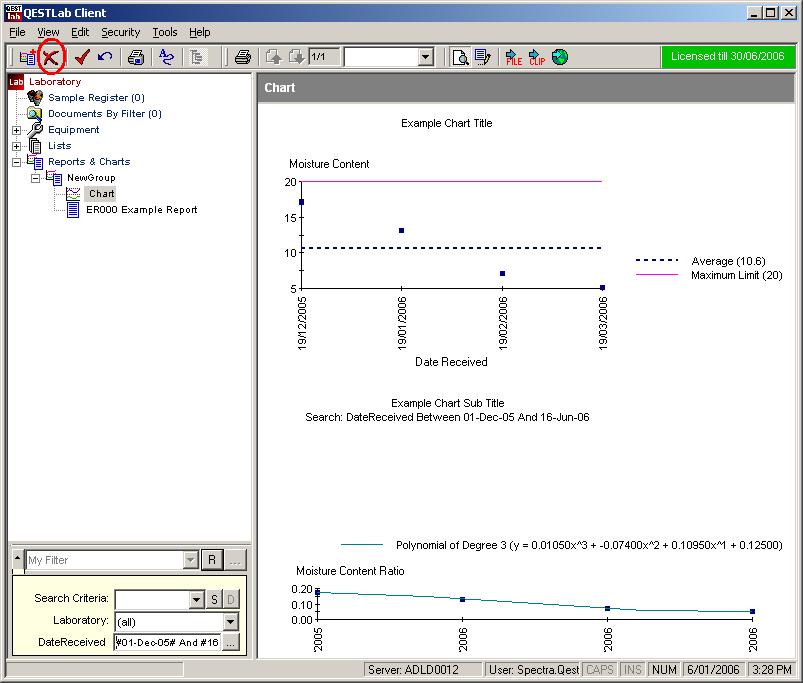Open the Laboratory dropdown list
The height and width of the screenshot is (683, 803).
pos(231,621)
